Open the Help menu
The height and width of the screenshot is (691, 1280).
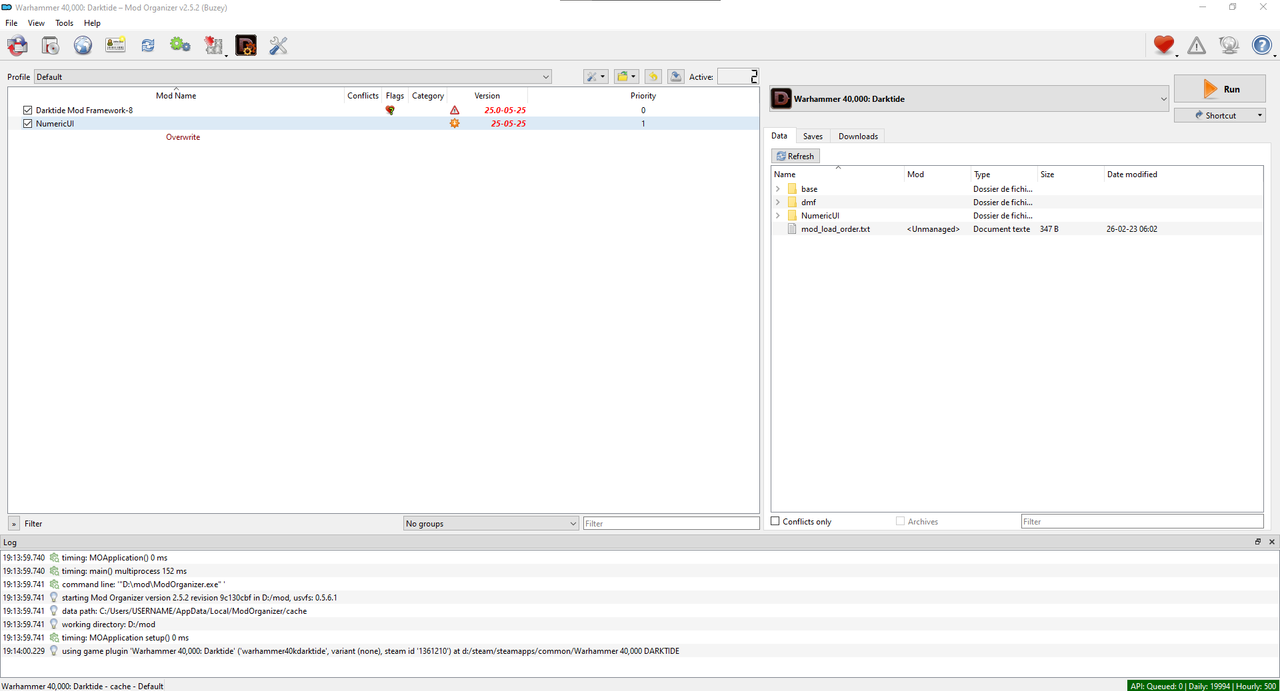[x=92, y=23]
